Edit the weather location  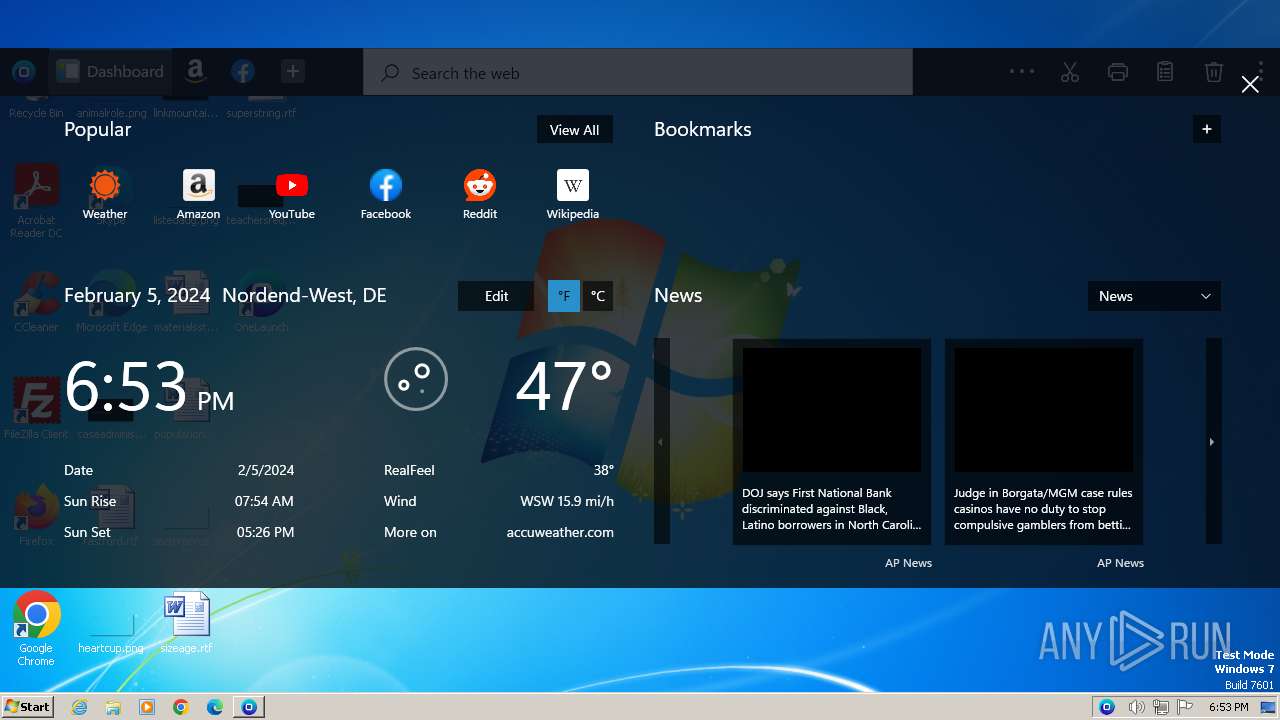coord(496,296)
